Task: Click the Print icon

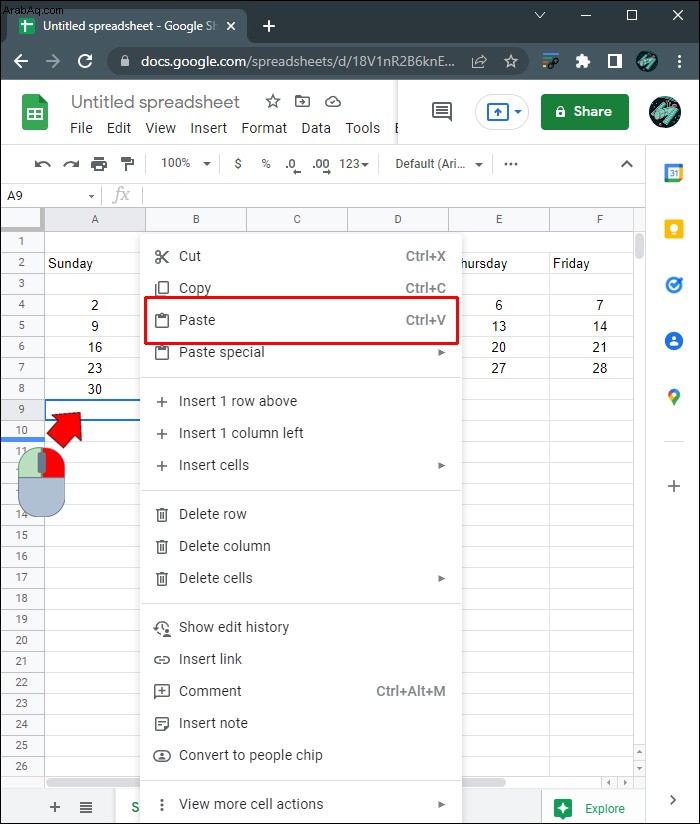Action: 99,164
